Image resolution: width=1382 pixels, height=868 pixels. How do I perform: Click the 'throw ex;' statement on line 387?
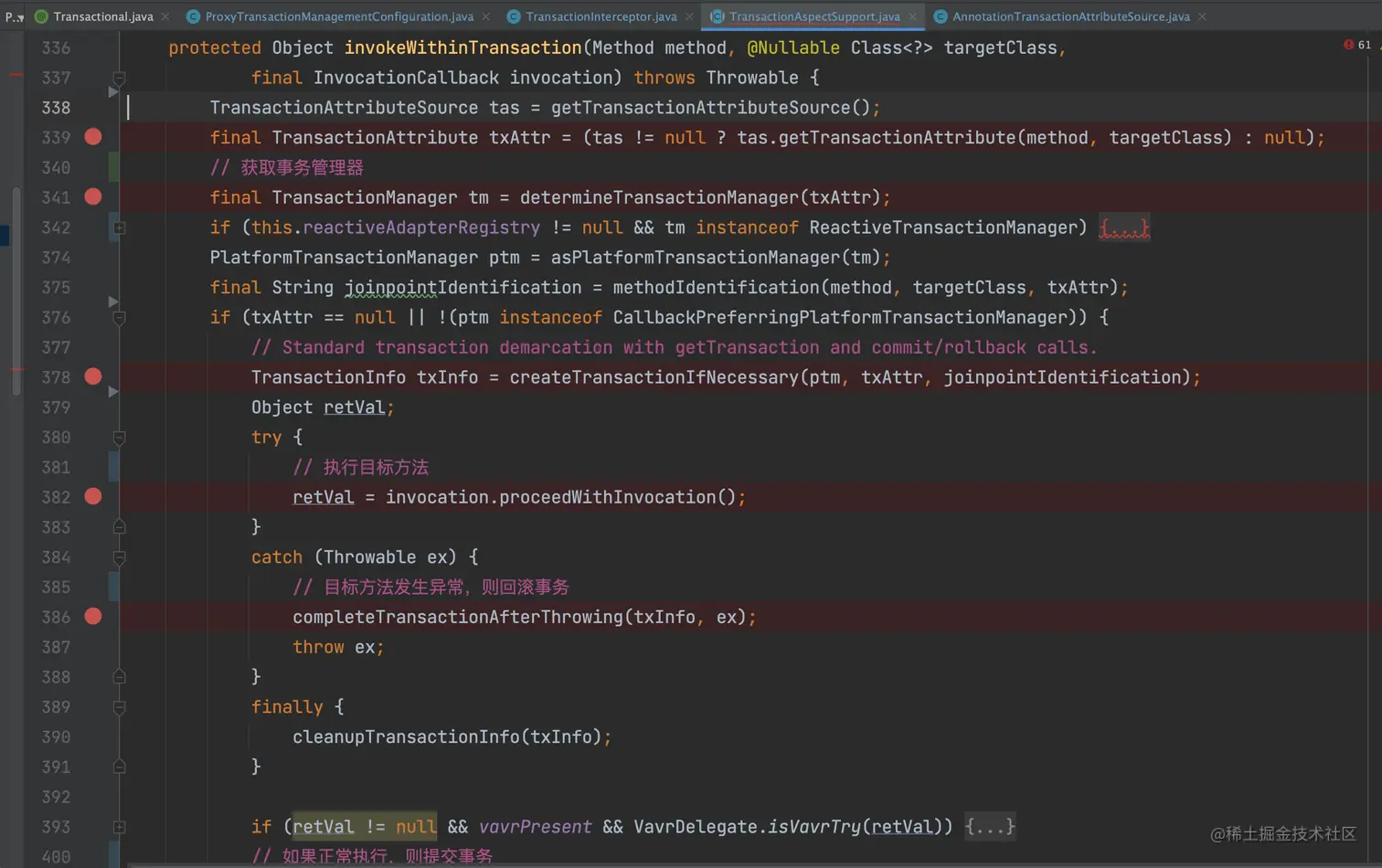338,647
